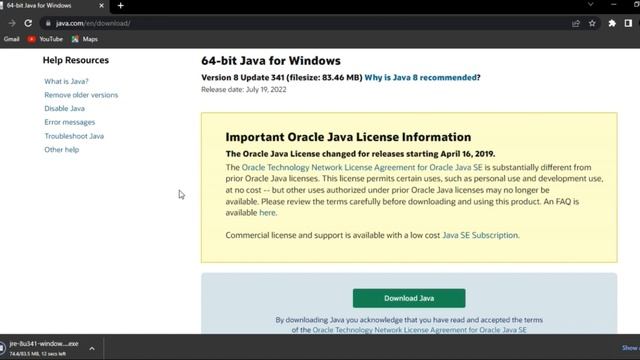Screen dimensions: 640x360
Task: Open the Java SE Subscription link
Action: [480, 235]
